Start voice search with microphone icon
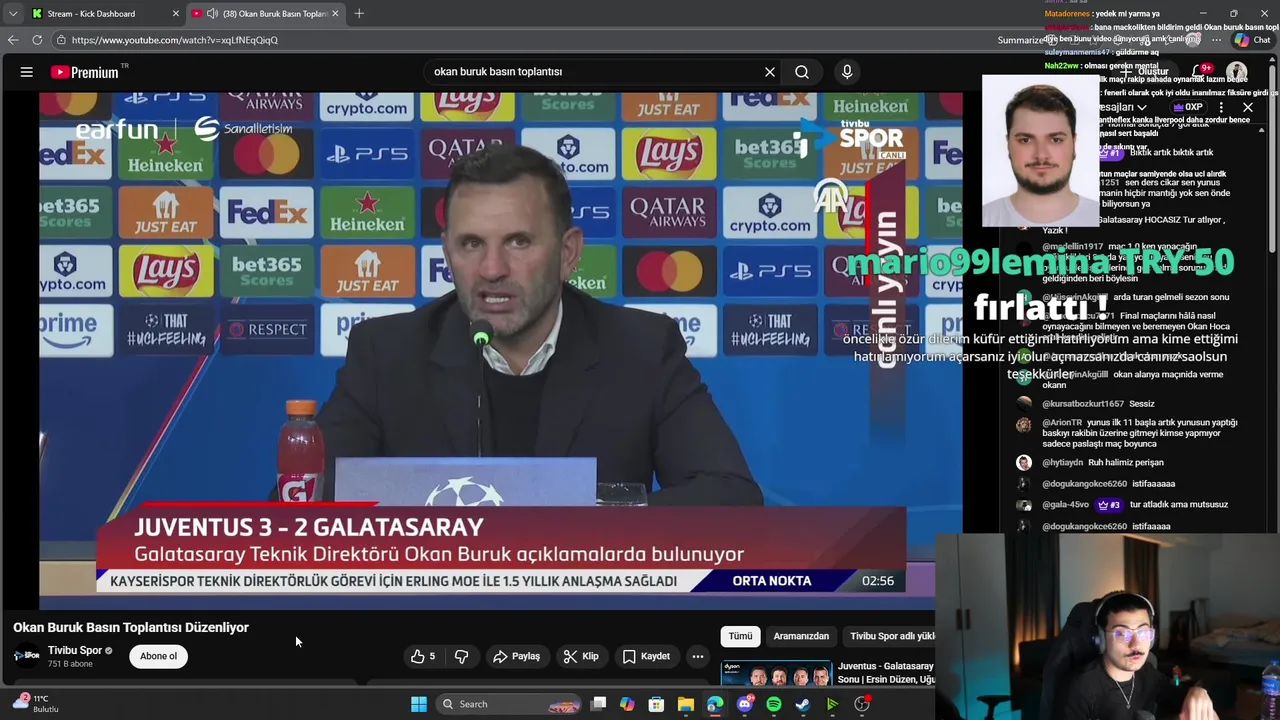The height and width of the screenshot is (720, 1280). [x=847, y=72]
